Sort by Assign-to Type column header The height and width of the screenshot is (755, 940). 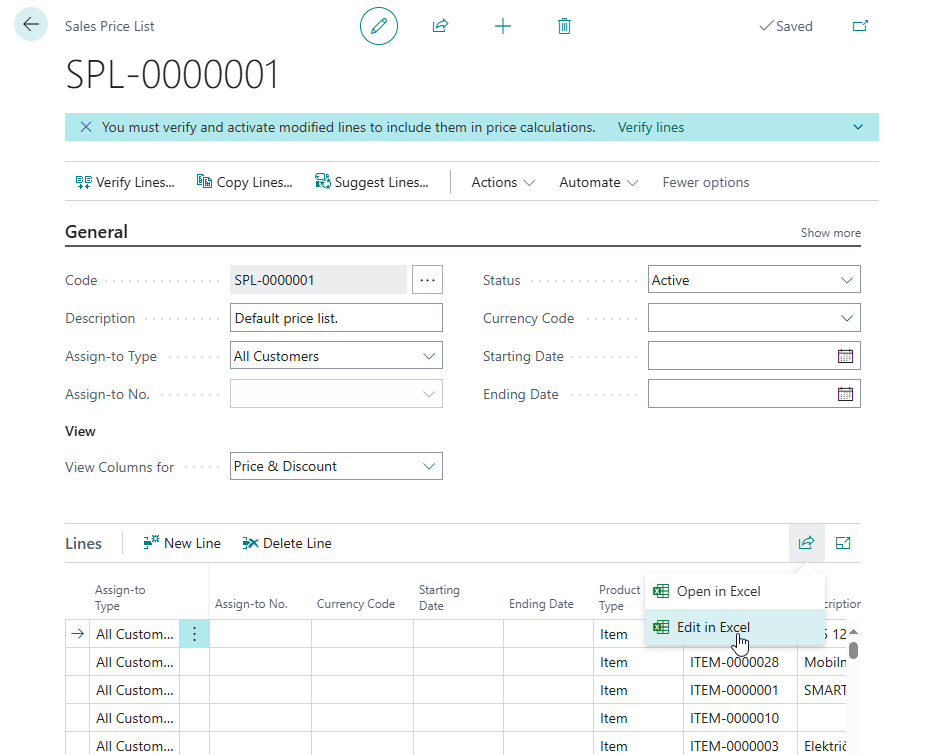point(120,598)
